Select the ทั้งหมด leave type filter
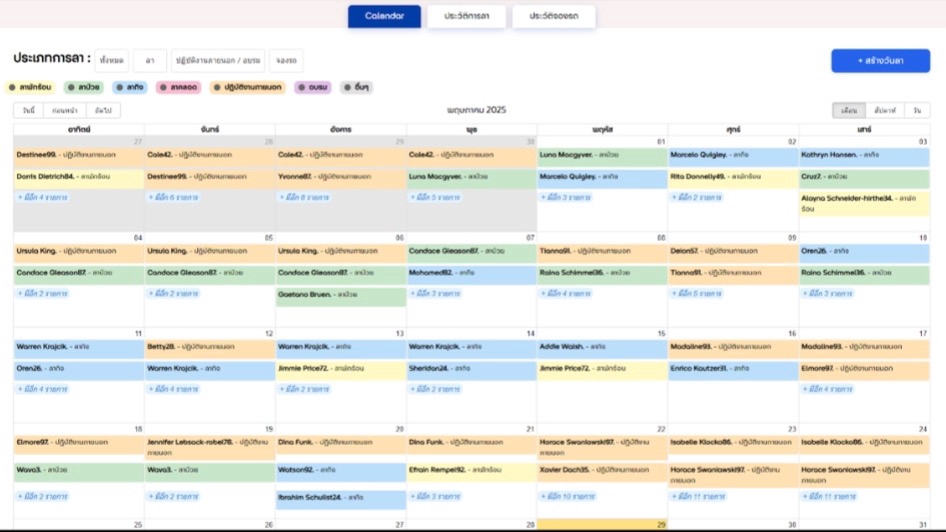 click(x=111, y=61)
